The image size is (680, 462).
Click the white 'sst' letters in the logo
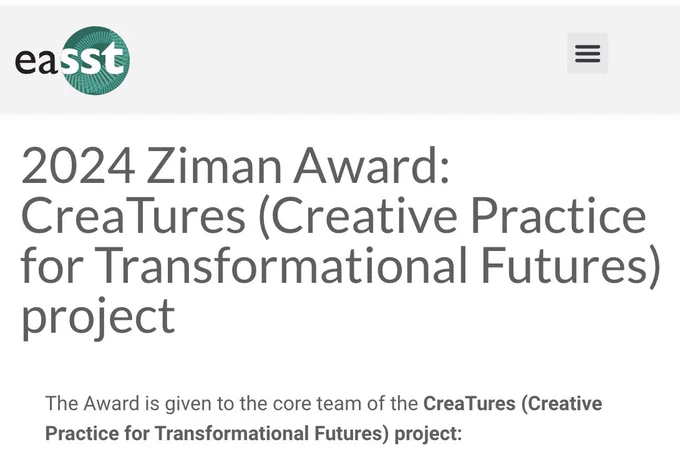[x=92, y=59]
